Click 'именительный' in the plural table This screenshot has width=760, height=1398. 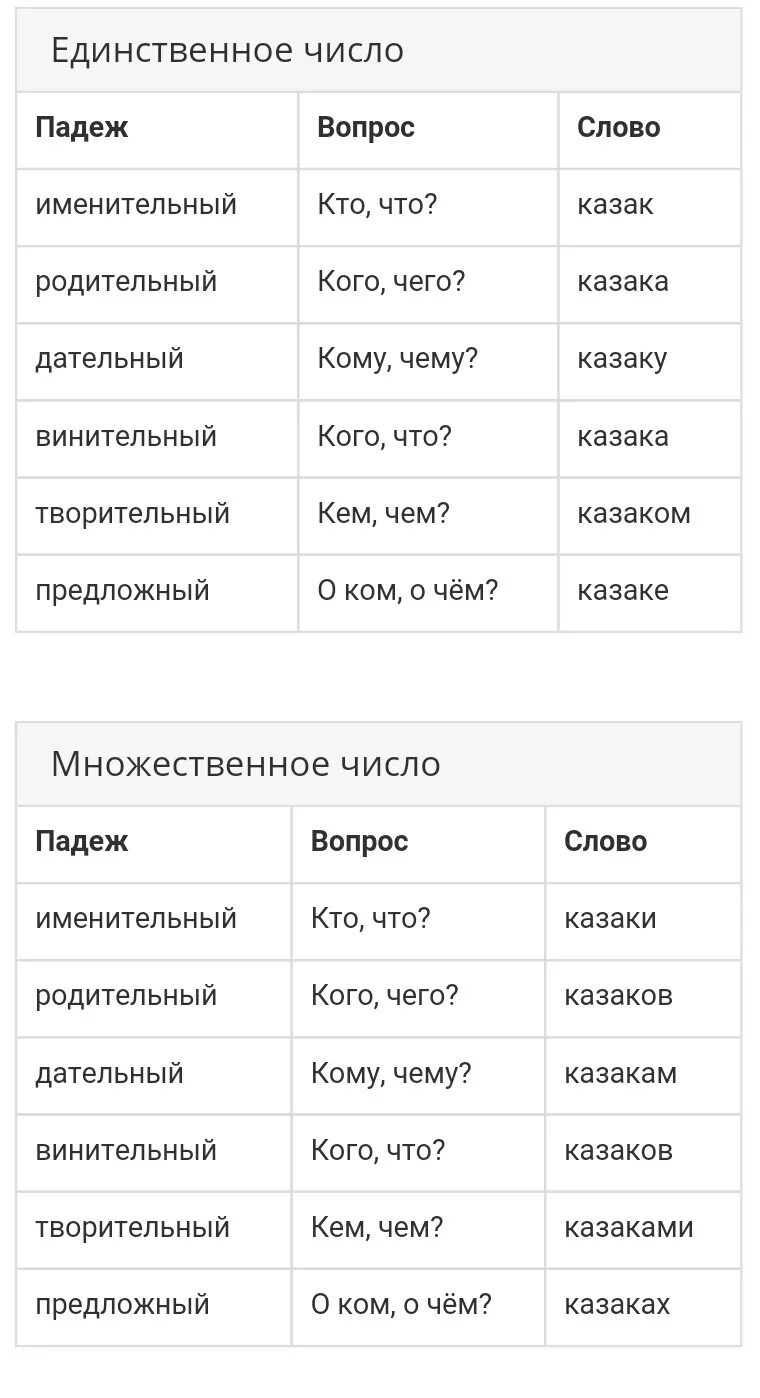click(x=136, y=919)
